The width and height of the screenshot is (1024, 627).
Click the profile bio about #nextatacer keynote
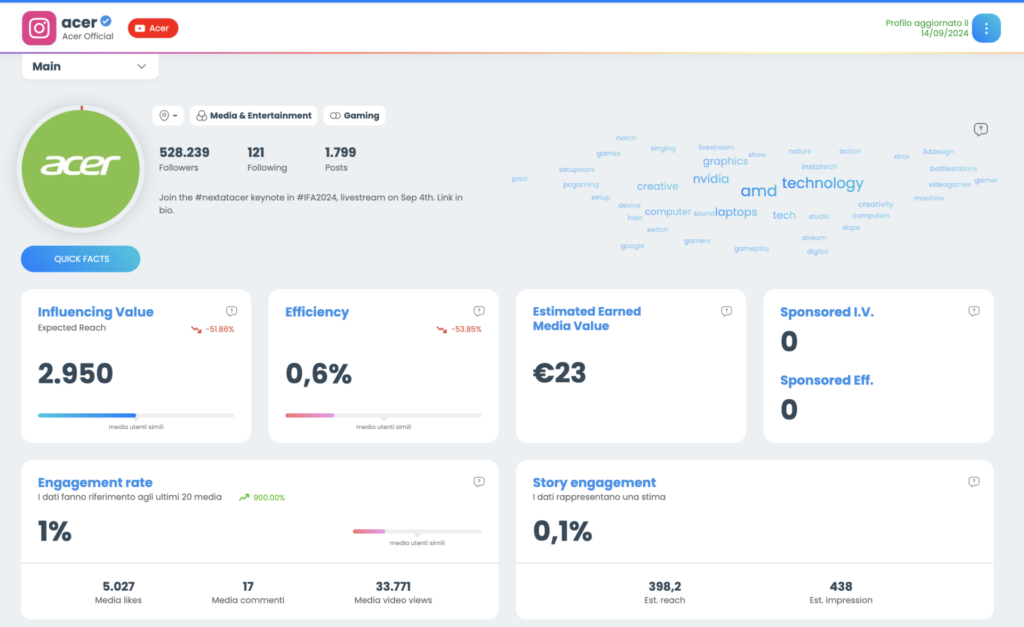pos(311,204)
